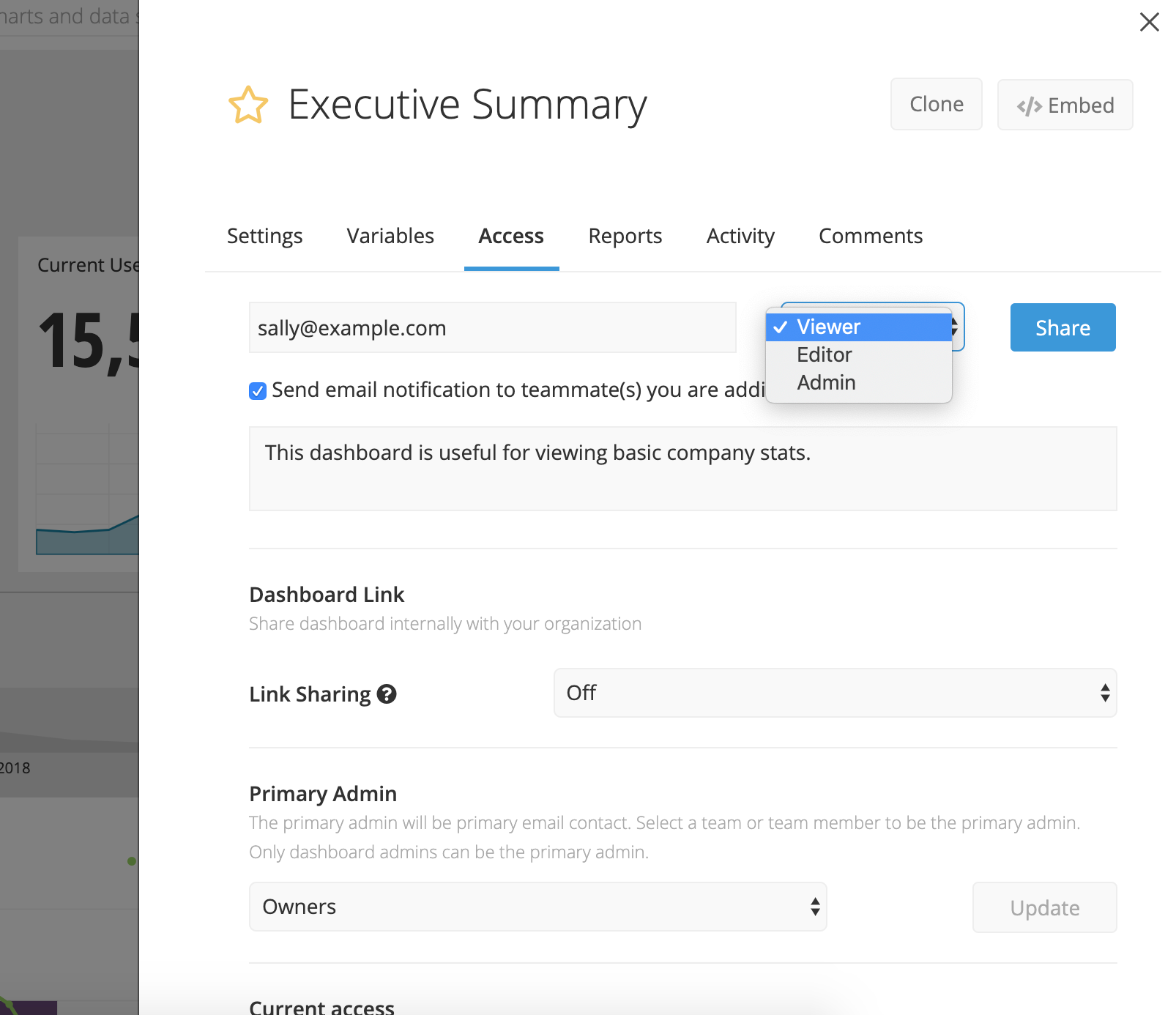
Task: Click the Dashboard Link heading
Action: 327,595
